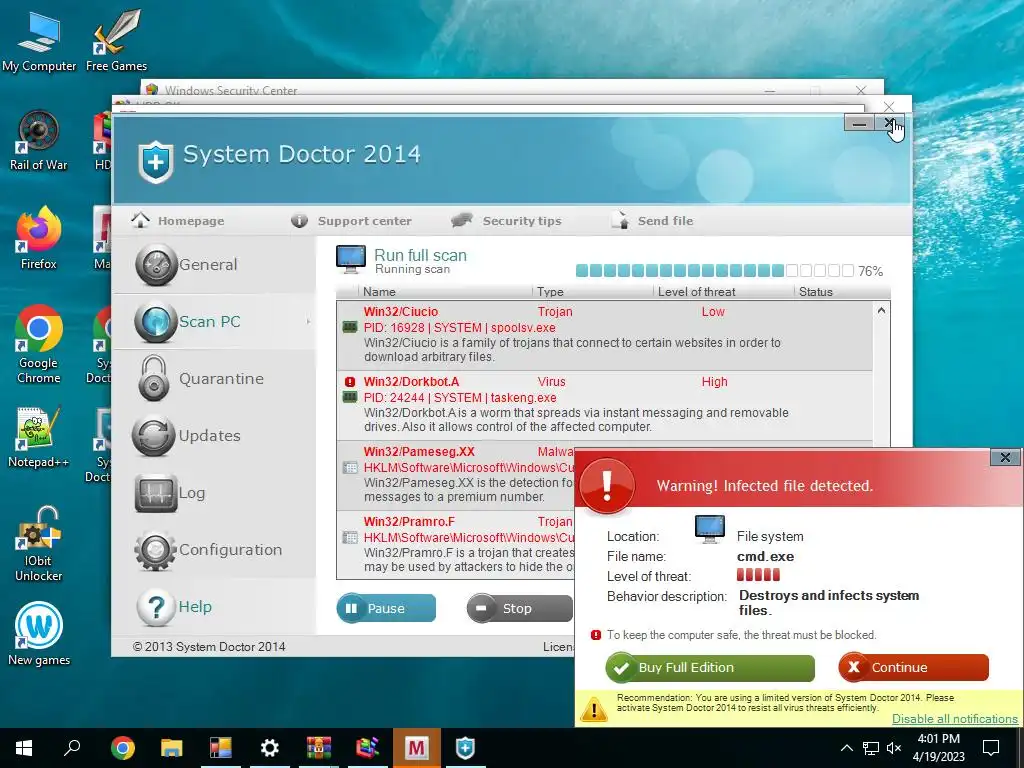This screenshot has height=768, width=1024.
Task: Minimize the System Doctor 2014 window
Action: (x=859, y=122)
